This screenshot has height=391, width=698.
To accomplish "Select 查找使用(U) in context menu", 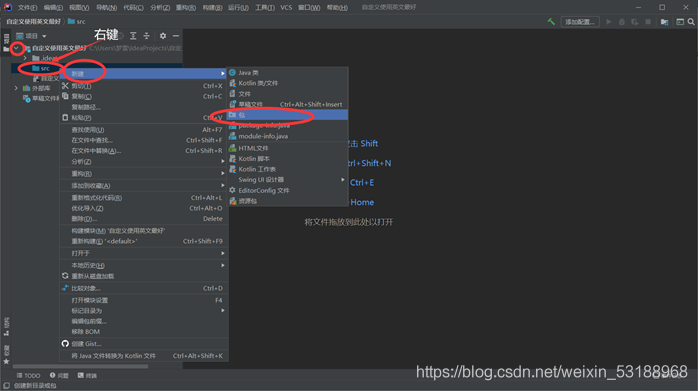I will tap(144, 130).
